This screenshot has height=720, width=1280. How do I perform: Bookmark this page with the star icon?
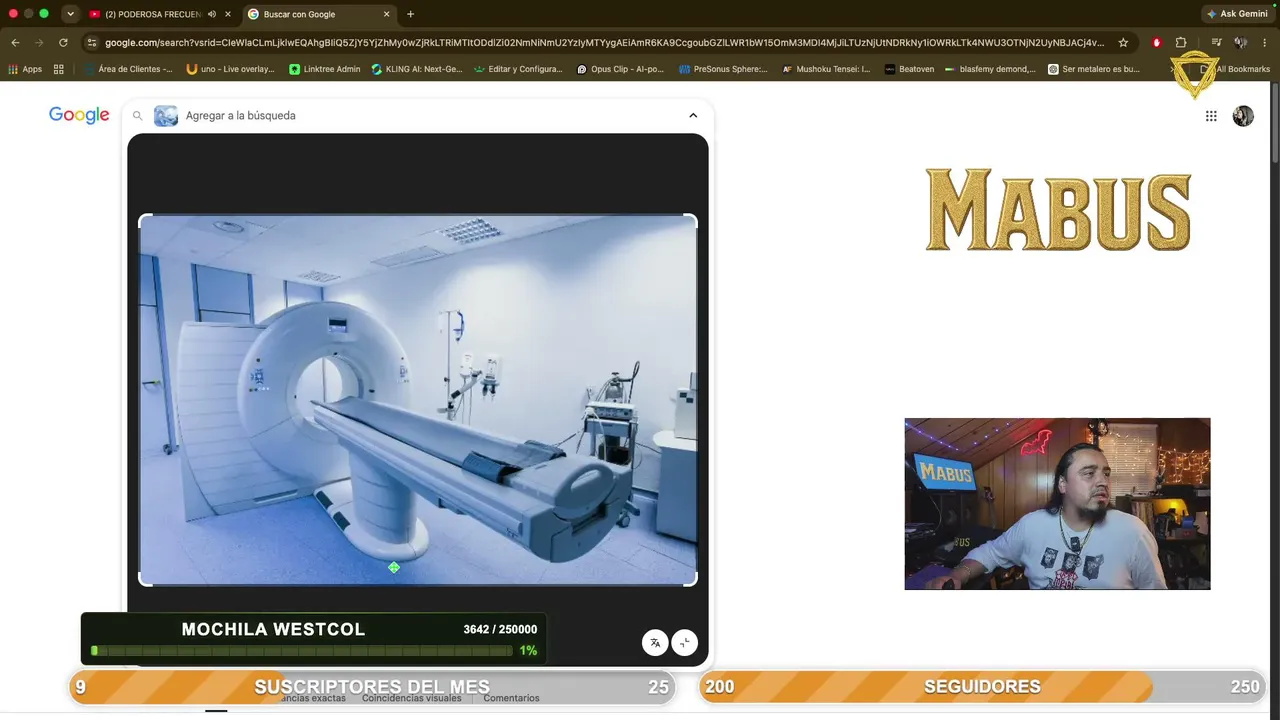pos(1123,43)
